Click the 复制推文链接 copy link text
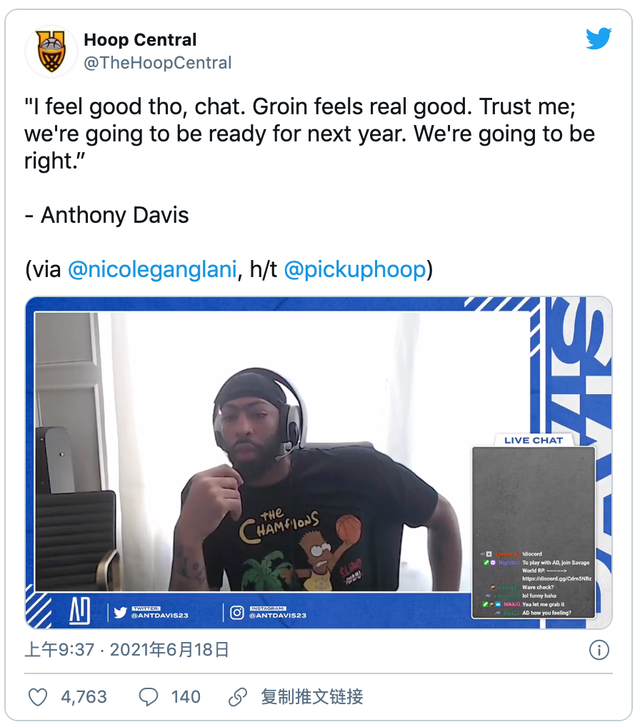 (312, 697)
